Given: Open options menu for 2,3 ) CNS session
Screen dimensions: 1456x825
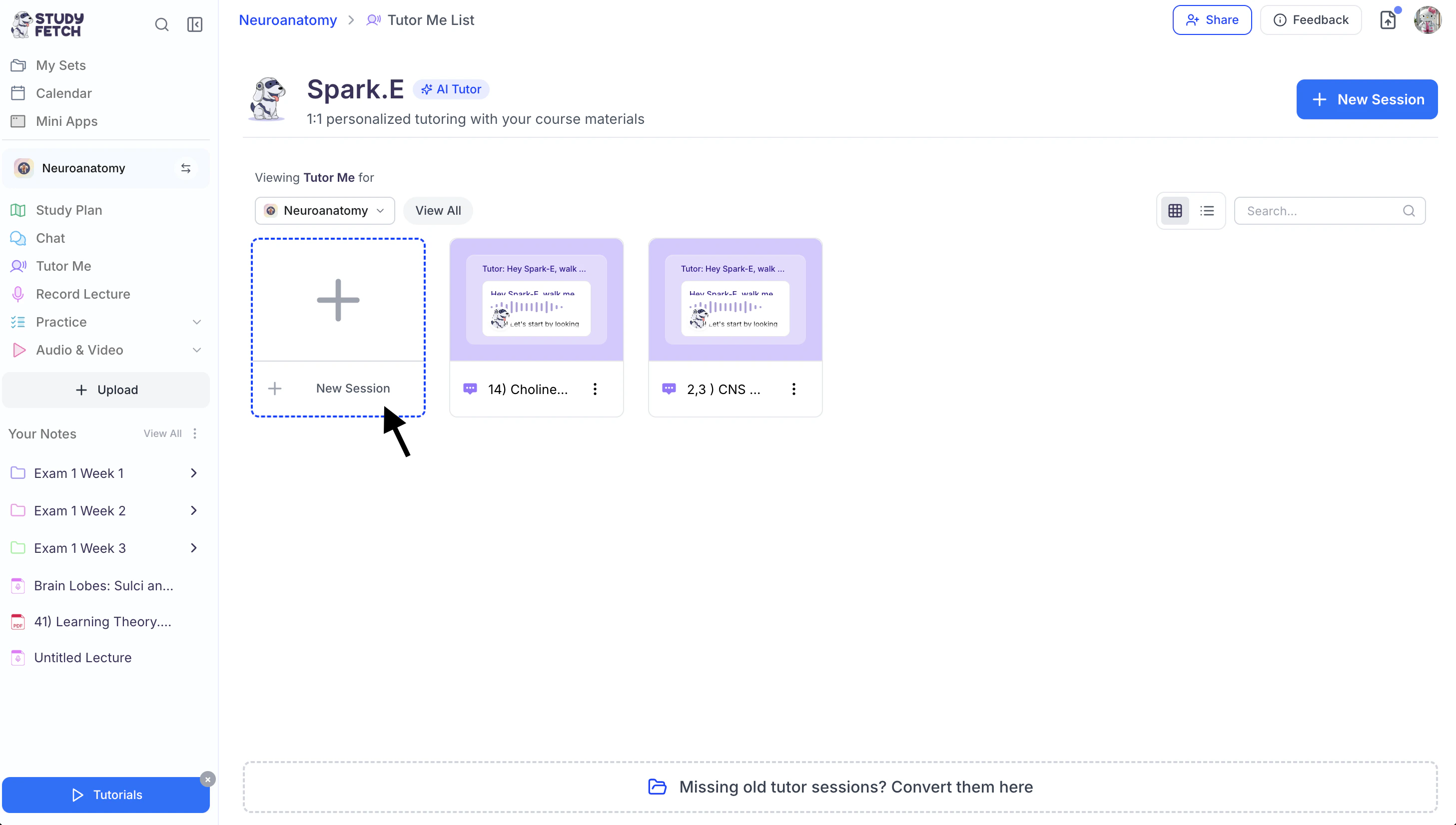Looking at the screenshot, I should pyautogui.click(x=793, y=389).
